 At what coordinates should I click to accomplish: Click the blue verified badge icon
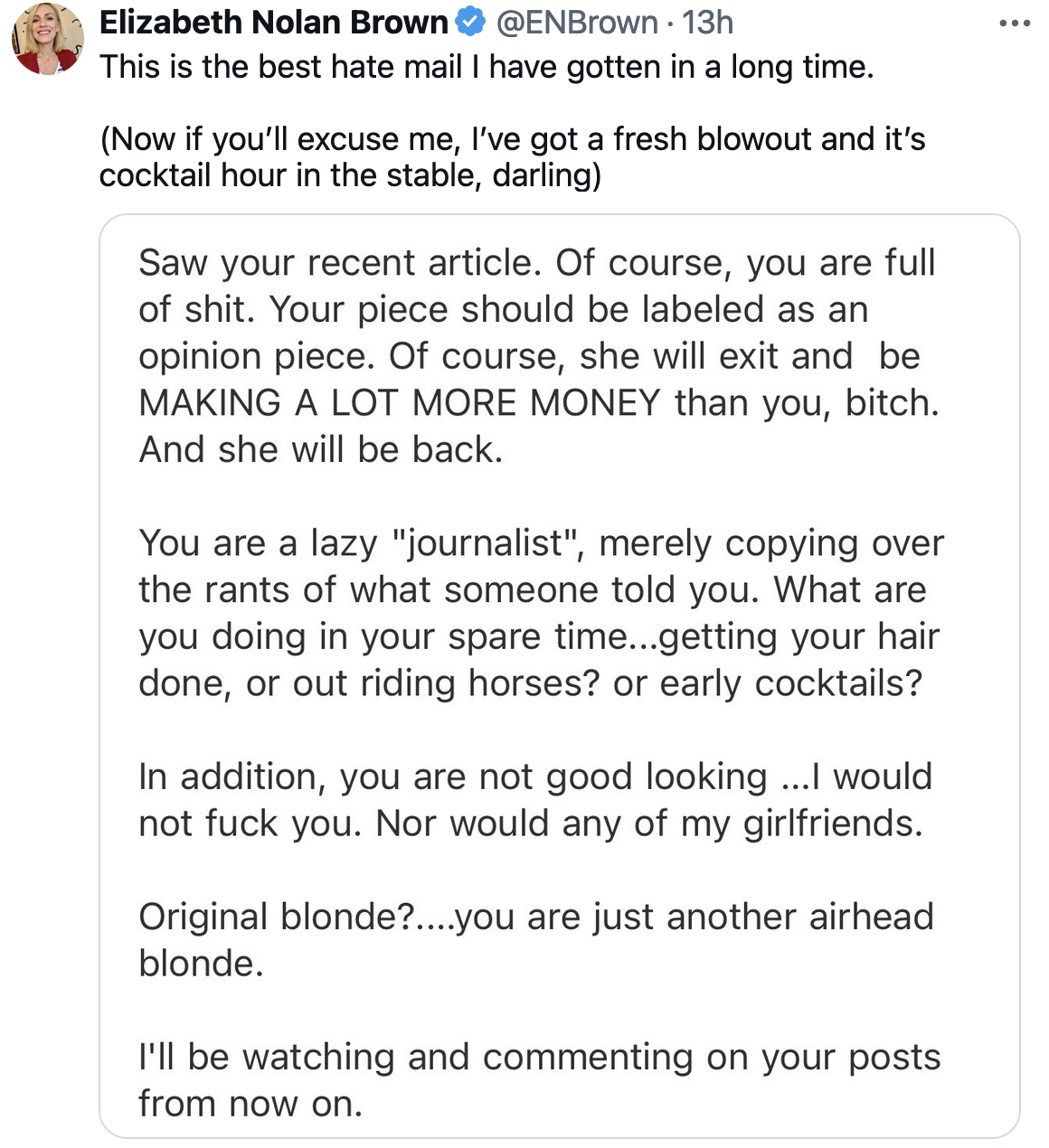coord(470,23)
